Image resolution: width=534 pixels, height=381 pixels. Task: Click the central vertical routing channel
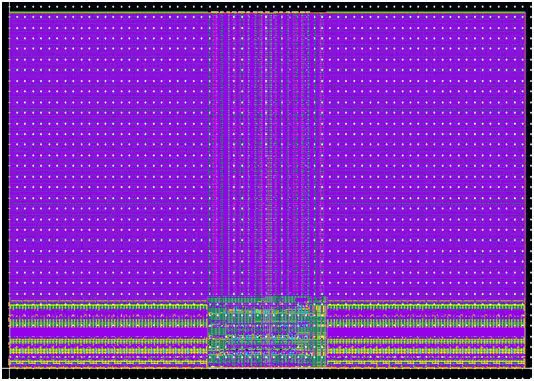[266, 155]
